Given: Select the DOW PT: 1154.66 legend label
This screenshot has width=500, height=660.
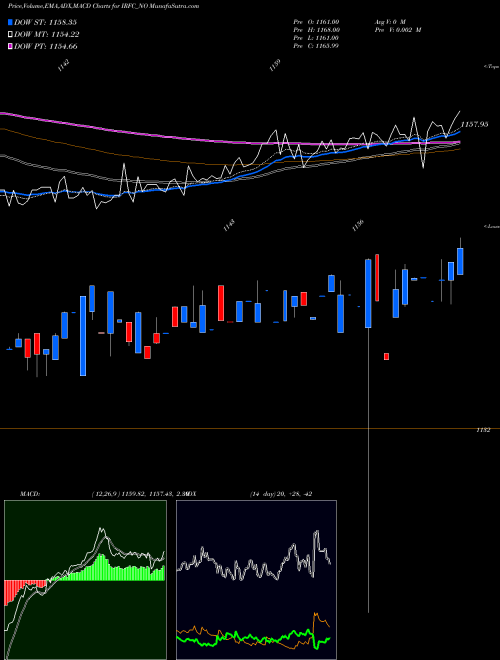Looking at the screenshot, I should [x=46, y=46].
